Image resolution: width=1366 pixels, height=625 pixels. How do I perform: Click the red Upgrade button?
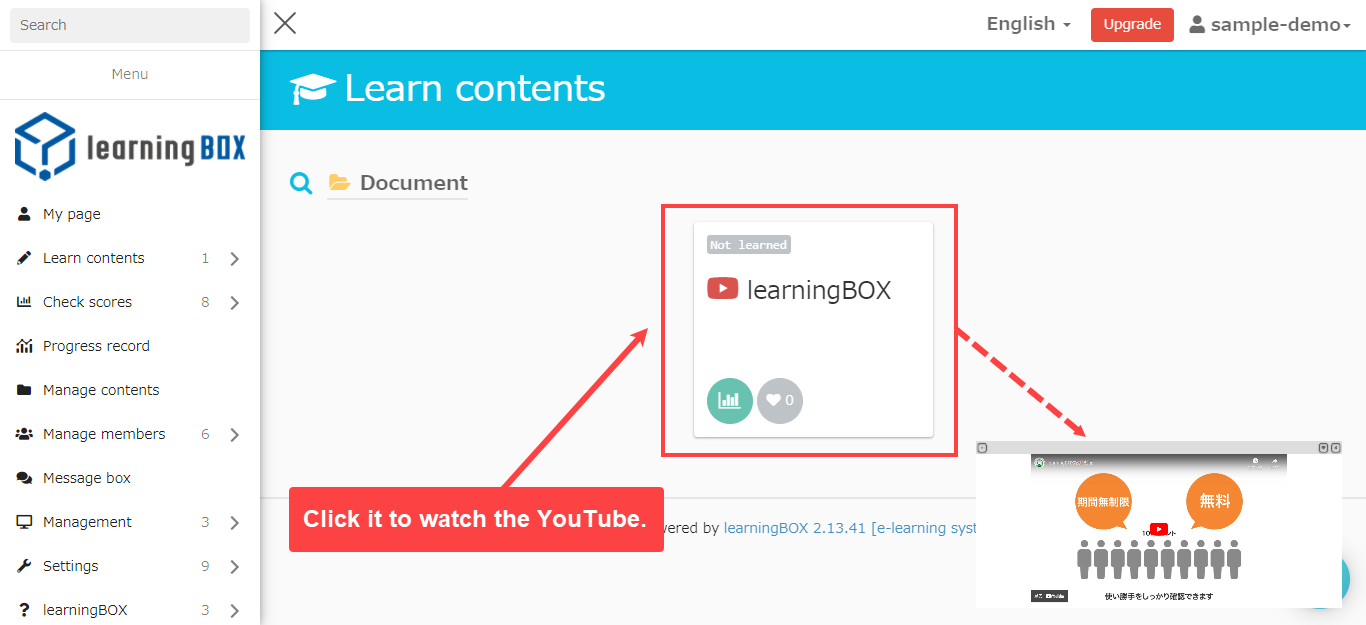[x=1132, y=25]
